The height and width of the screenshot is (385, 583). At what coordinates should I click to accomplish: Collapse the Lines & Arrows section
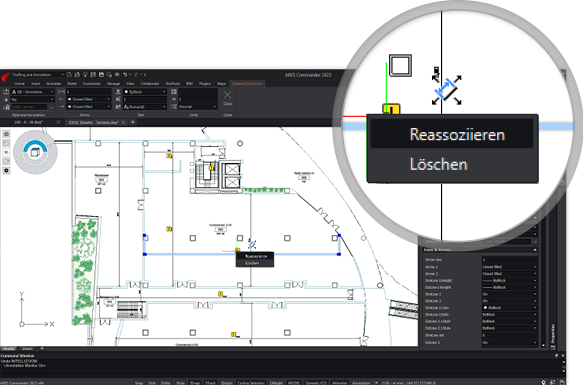(535, 250)
